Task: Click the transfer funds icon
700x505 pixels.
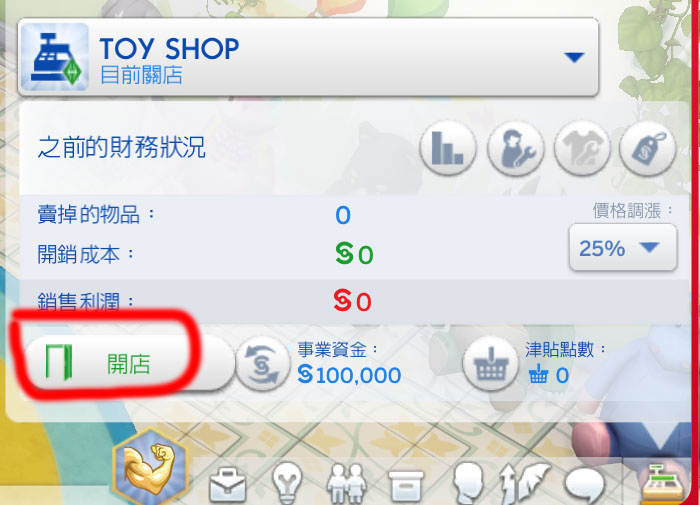Action: pos(262,364)
